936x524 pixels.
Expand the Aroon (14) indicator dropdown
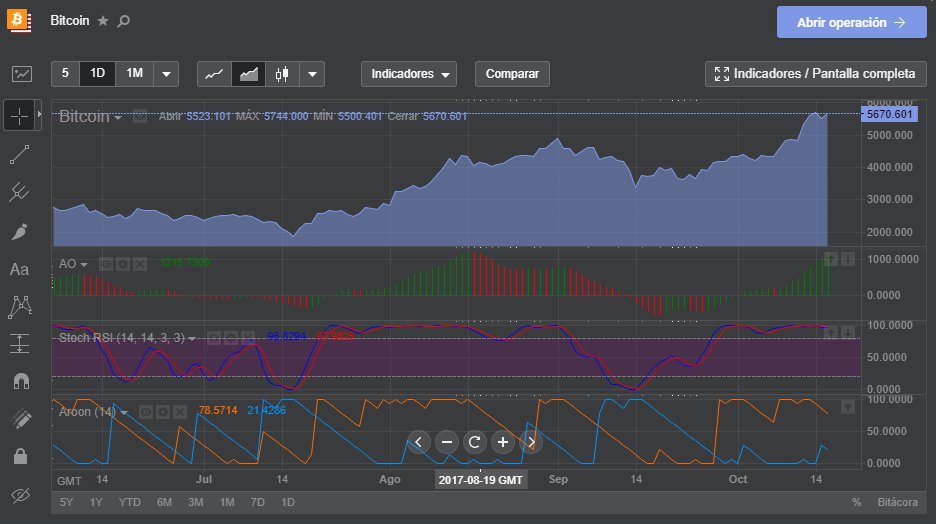point(124,412)
